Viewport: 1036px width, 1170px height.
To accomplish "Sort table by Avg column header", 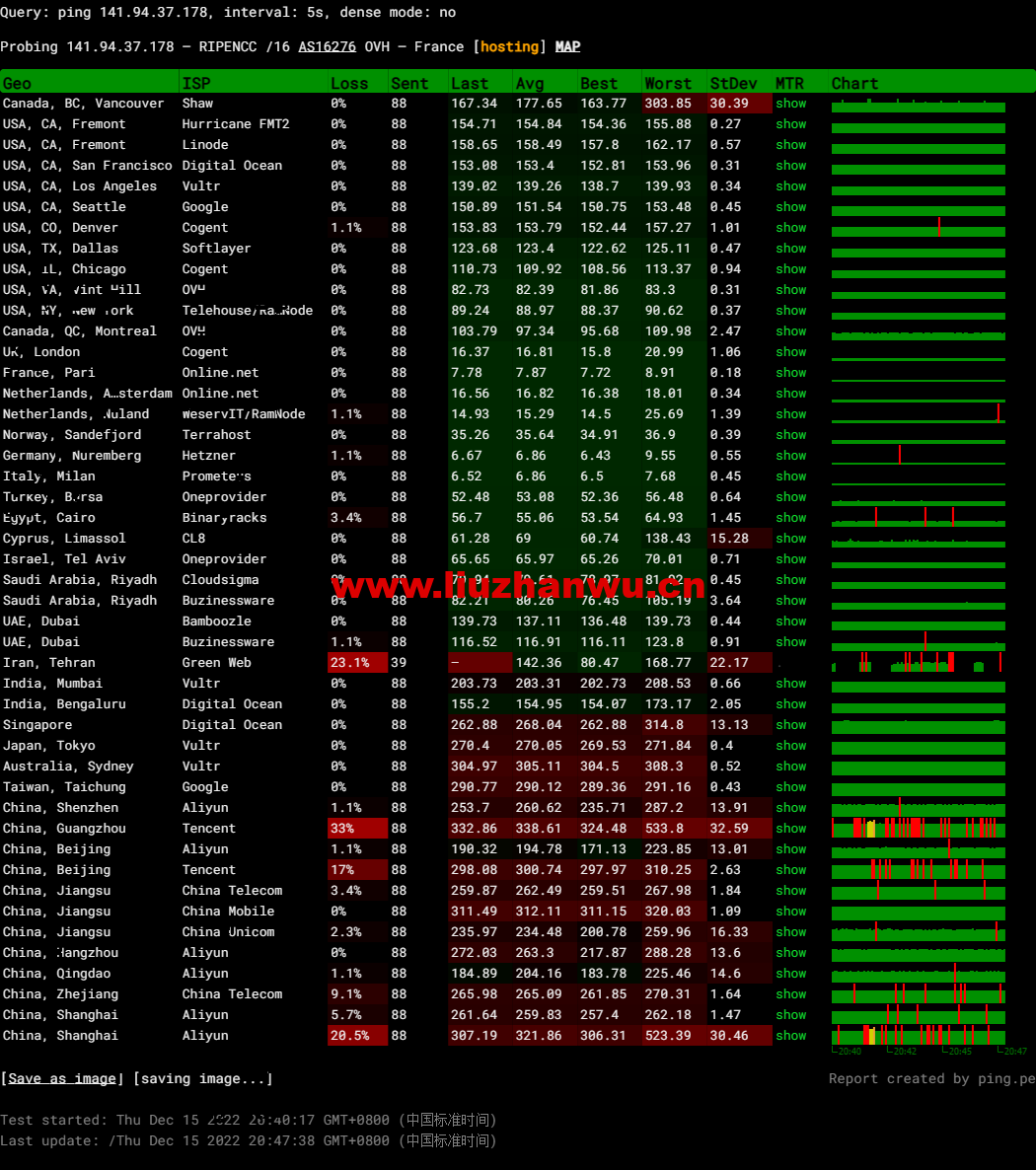I will coord(530,83).
